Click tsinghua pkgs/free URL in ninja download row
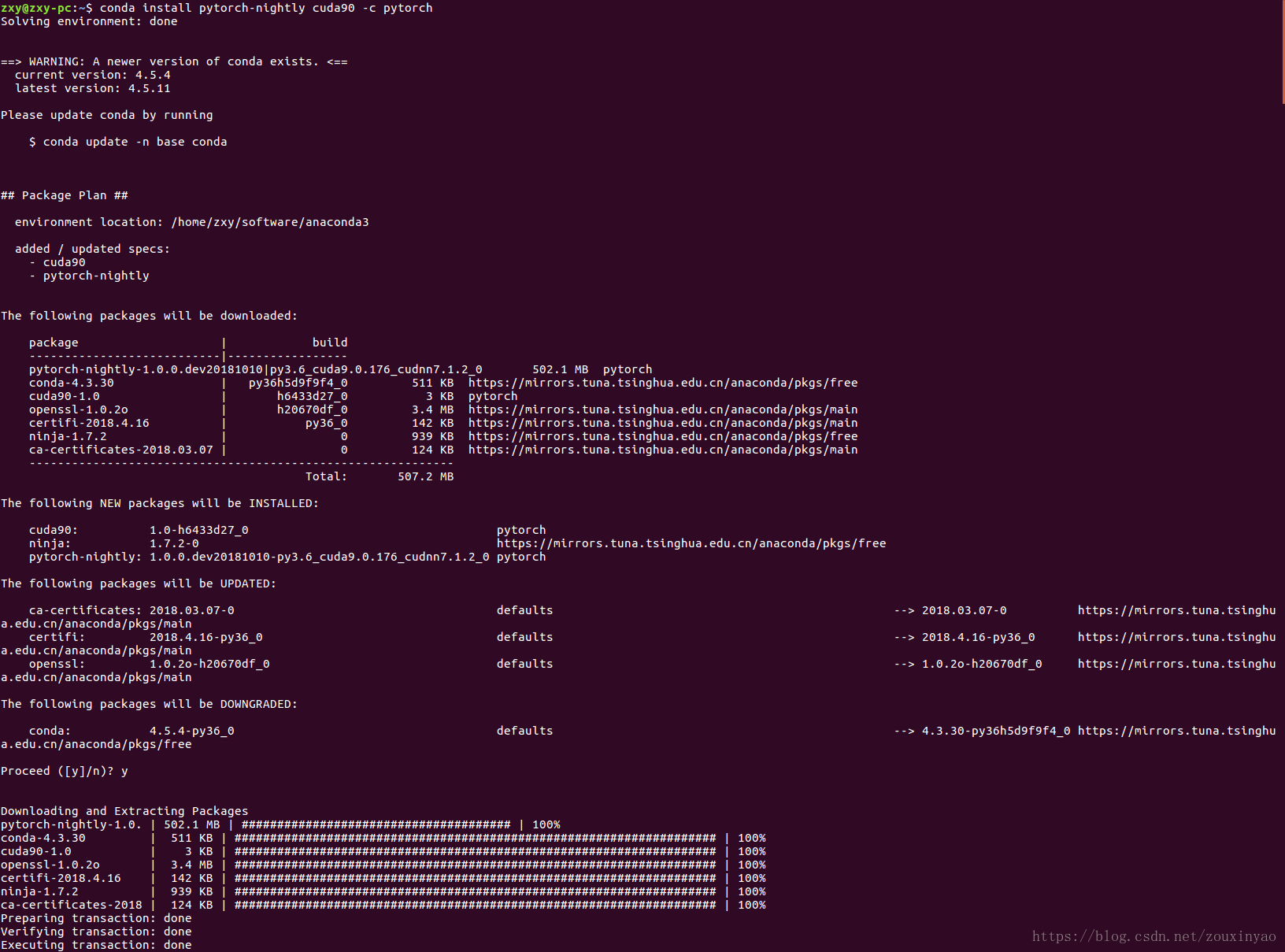 pos(663,436)
